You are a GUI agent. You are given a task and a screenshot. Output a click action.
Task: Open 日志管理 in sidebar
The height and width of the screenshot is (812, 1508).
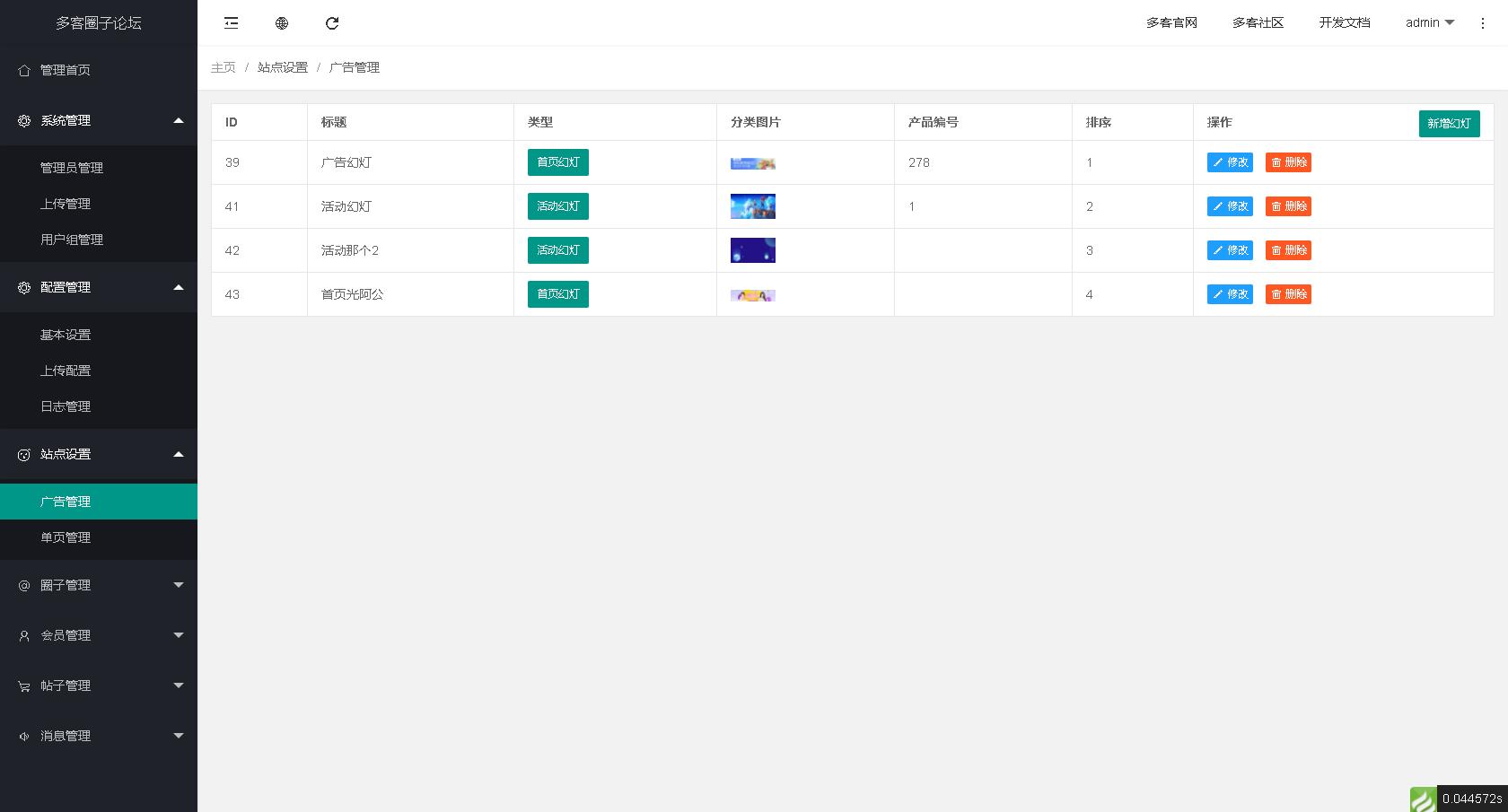tap(99, 406)
